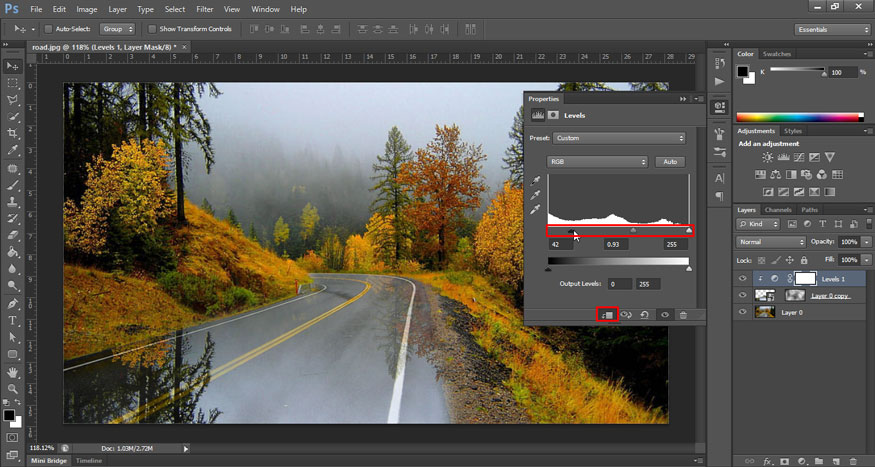Viewport: 875px width, 467px height.
Task: Click the Auto button in Levels
Action: click(670, 161)
